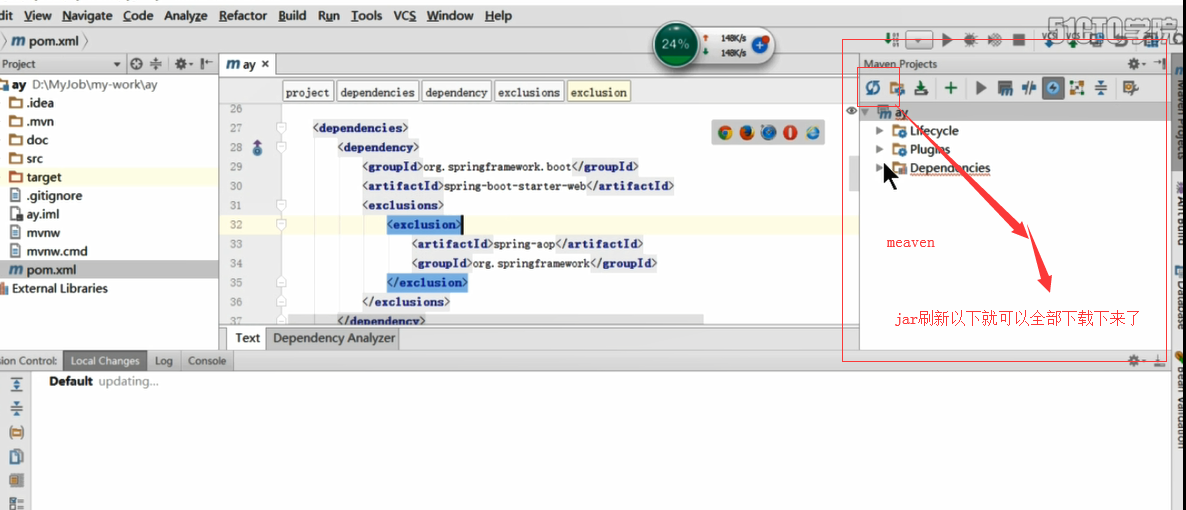Open the Console tab in Version Control
Screen dimensions: 1186x510
click(207, 361)
